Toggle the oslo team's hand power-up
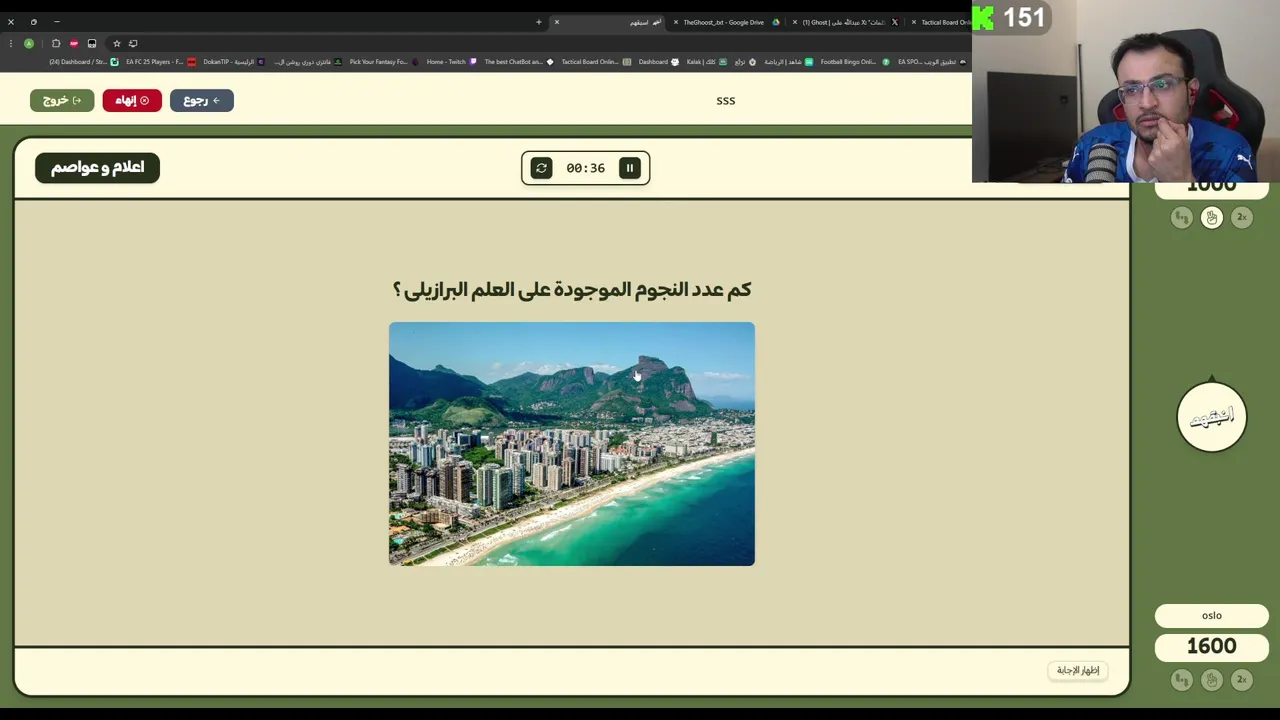The width and height of the screenshot is (1280, 720). pos(1212,680)
